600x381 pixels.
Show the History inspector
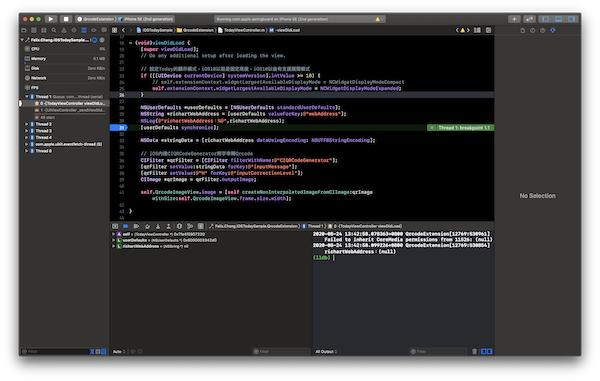pos(533,30)
